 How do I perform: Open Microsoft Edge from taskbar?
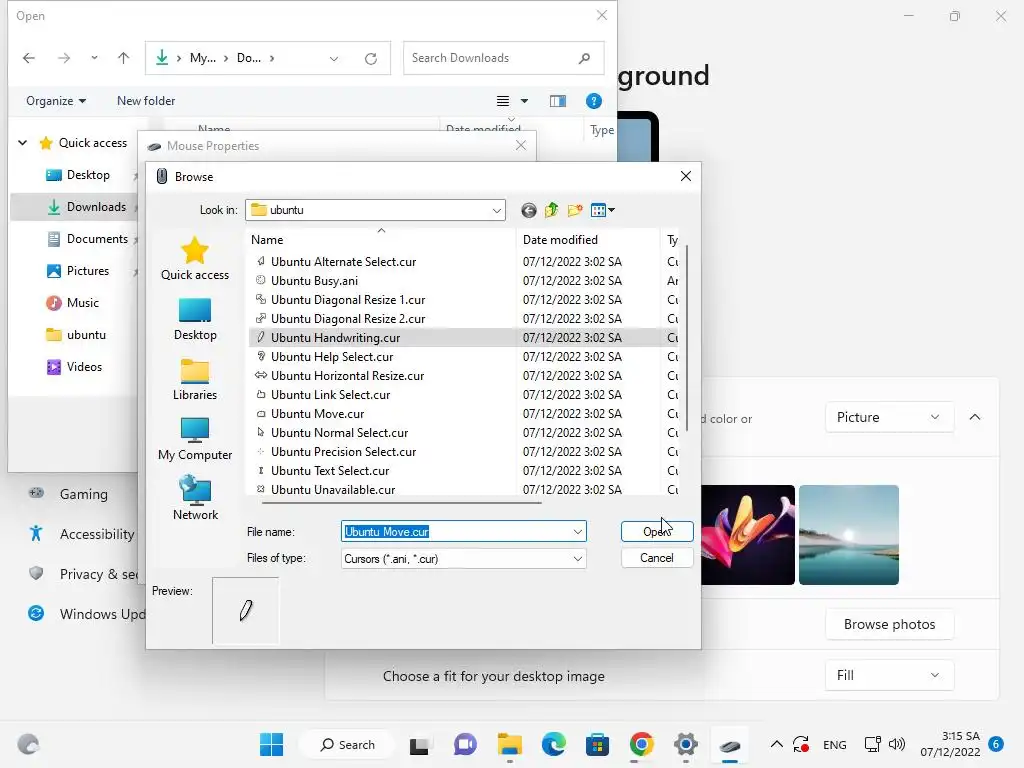(x=554, y=744)
